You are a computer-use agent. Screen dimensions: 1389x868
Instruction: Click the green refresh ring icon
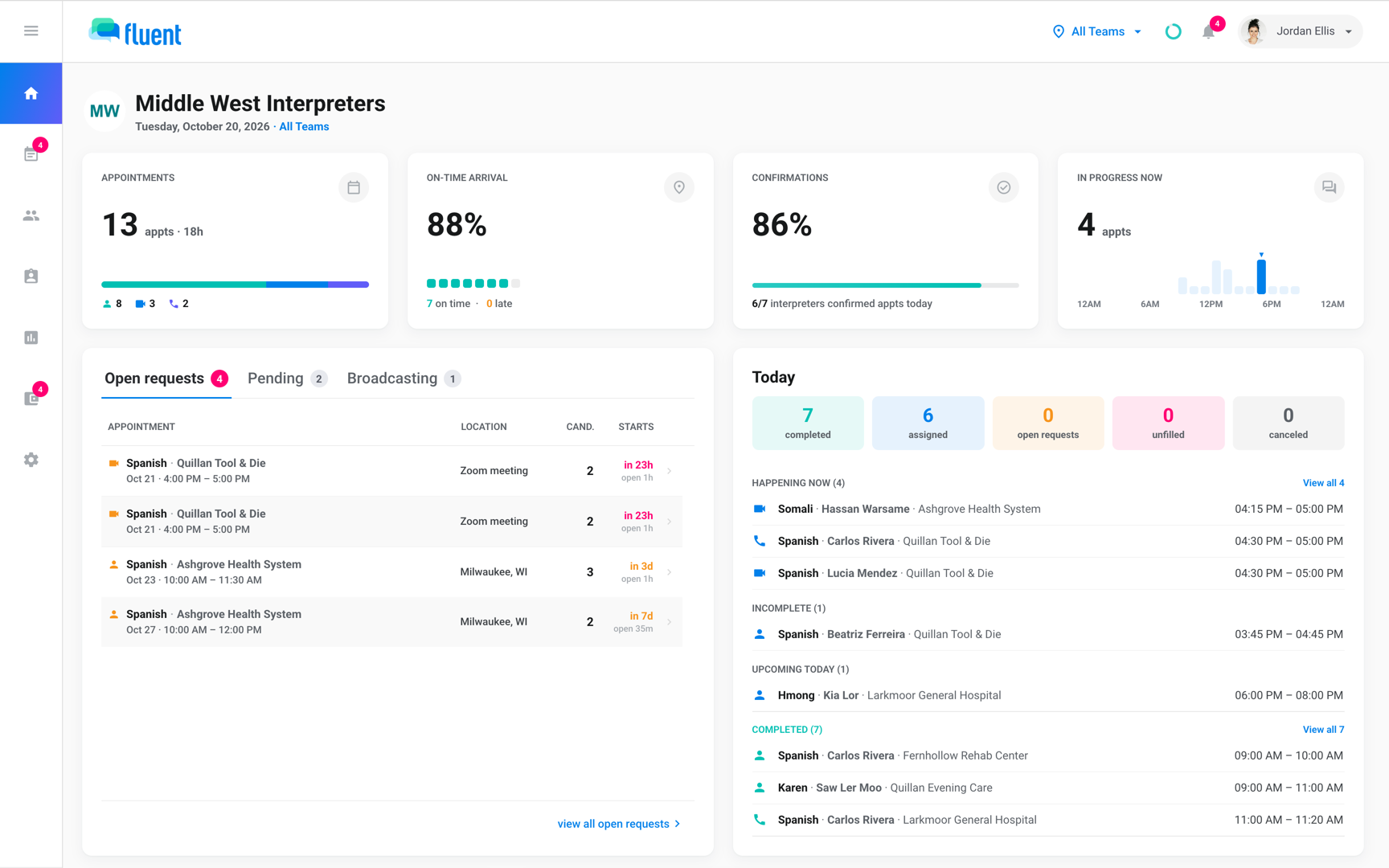point(1173,31)
